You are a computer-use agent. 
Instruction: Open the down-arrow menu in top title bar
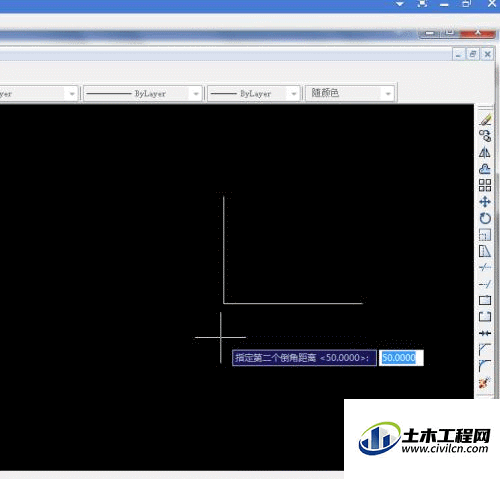pos(400,4)
